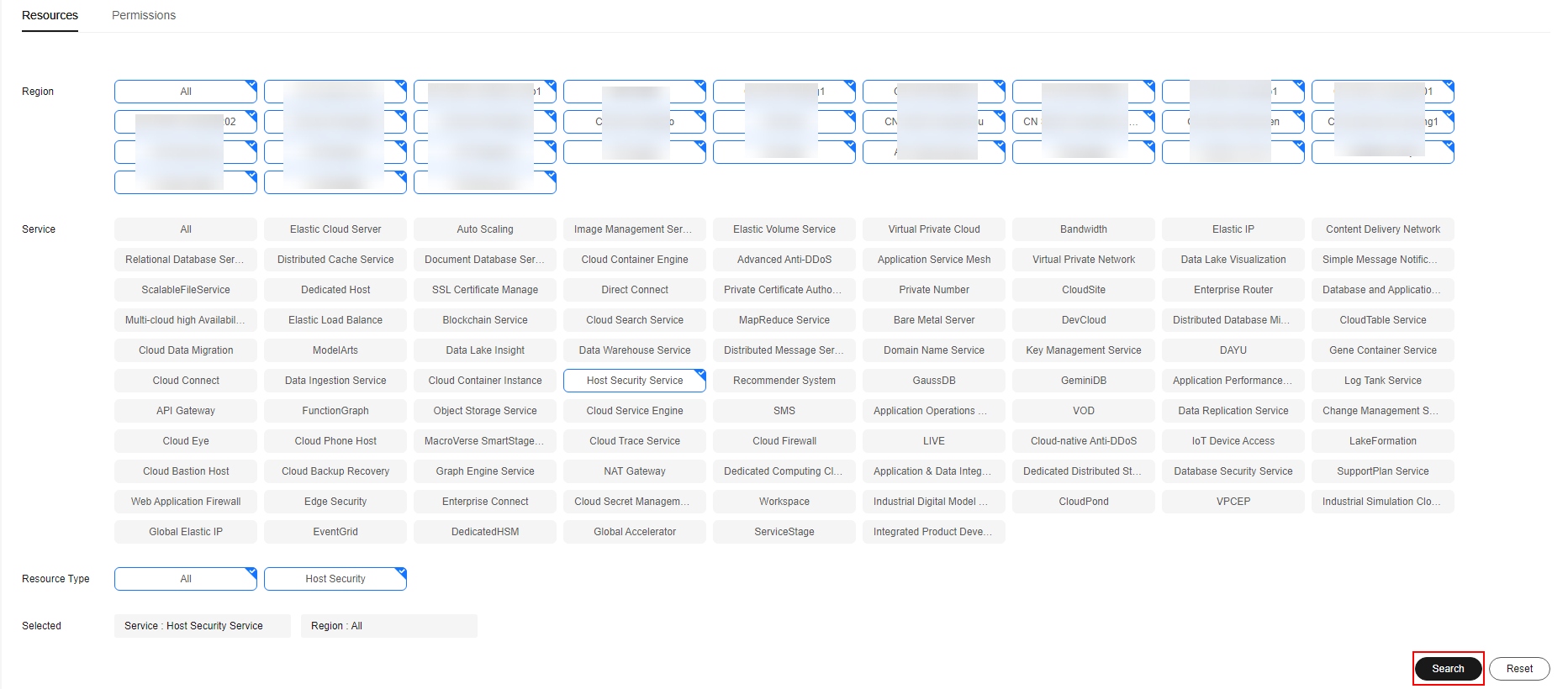Select Cloud Container Instance
This screenshot has width=1568, height=689.
485,381
